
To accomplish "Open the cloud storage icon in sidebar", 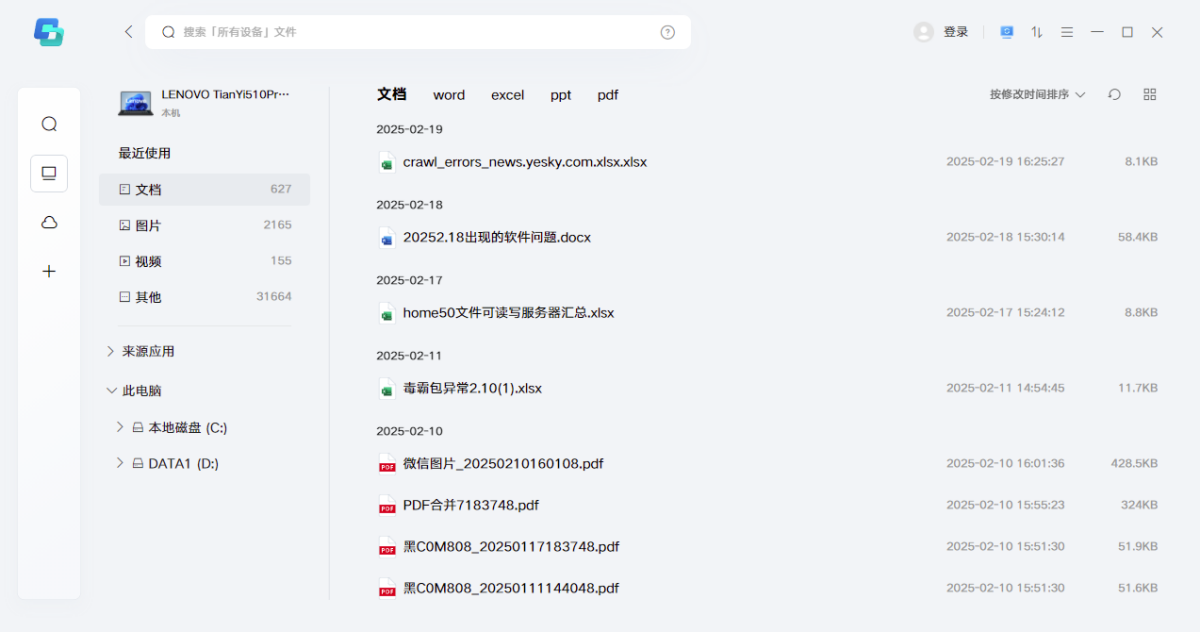I will 49,222.
